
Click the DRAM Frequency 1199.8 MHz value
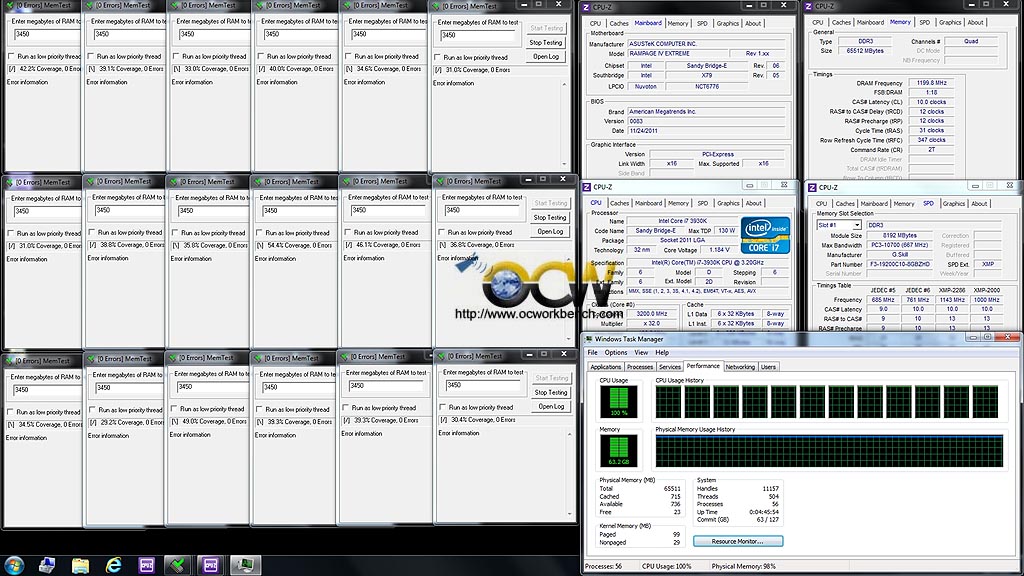pos(931,84)
